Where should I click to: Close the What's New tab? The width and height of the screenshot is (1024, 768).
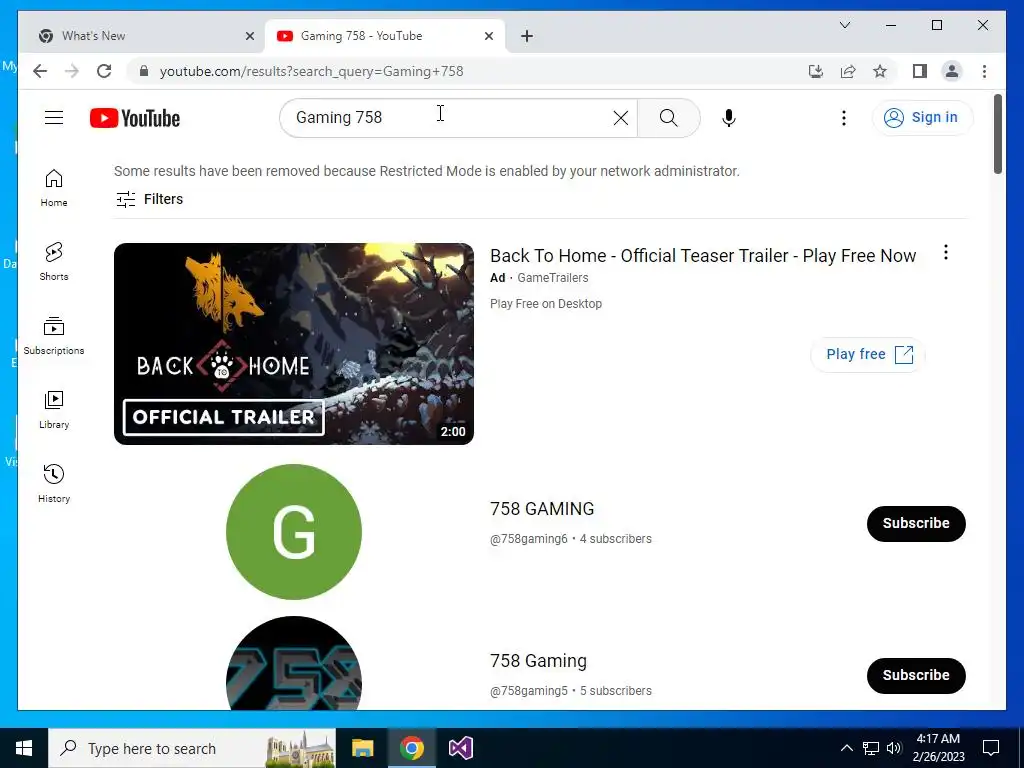coord(249,36)
